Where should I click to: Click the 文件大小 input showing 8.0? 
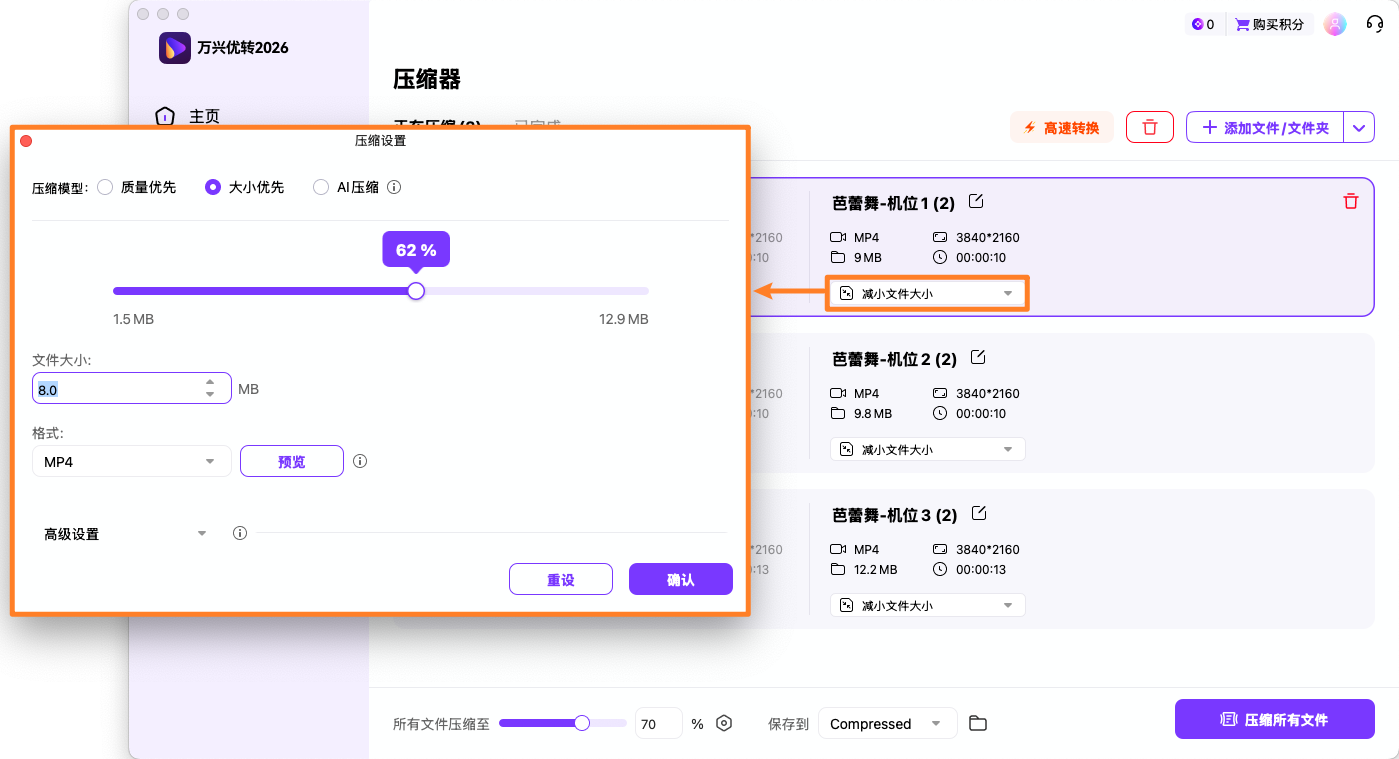120,388
